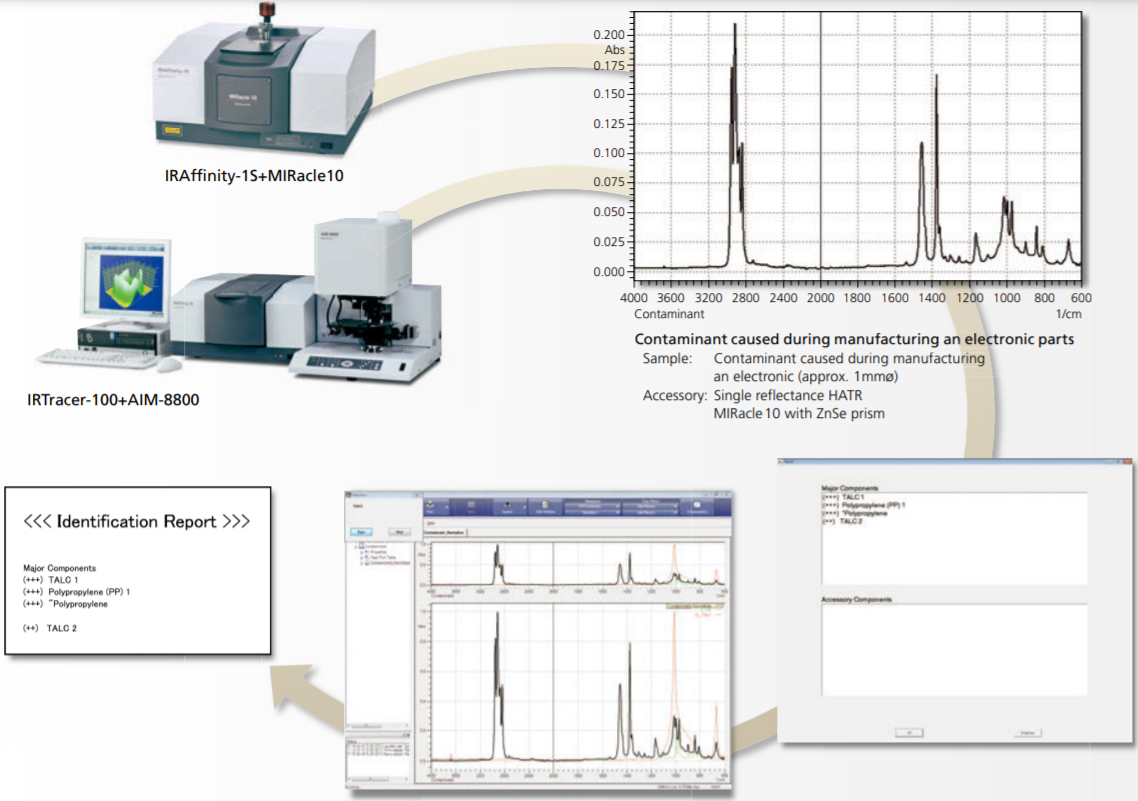
Task: Select the Open File icon in the toolbar
Action: click(431, 506)
